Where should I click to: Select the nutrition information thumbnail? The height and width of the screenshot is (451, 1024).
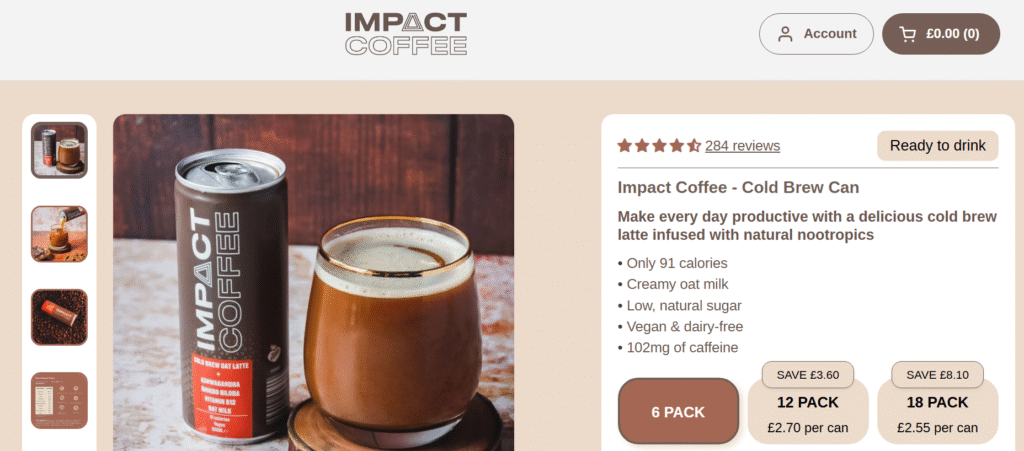(59, 400)
